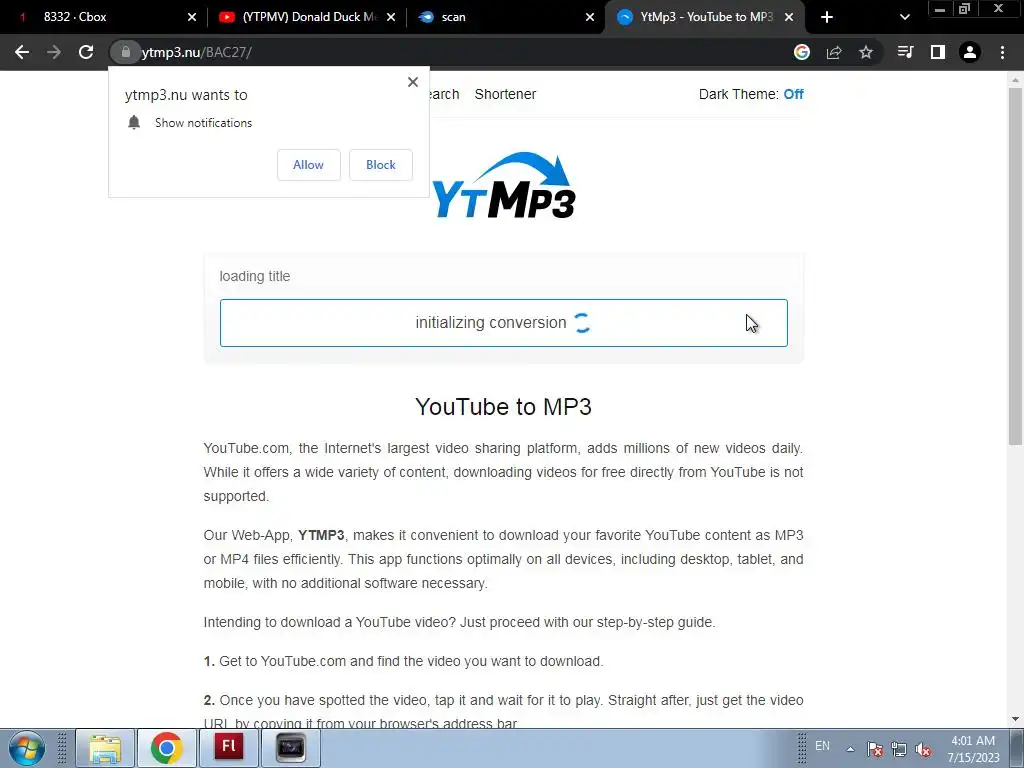Switch to the YTPMV Donald Duck tab

pos(306,17)
